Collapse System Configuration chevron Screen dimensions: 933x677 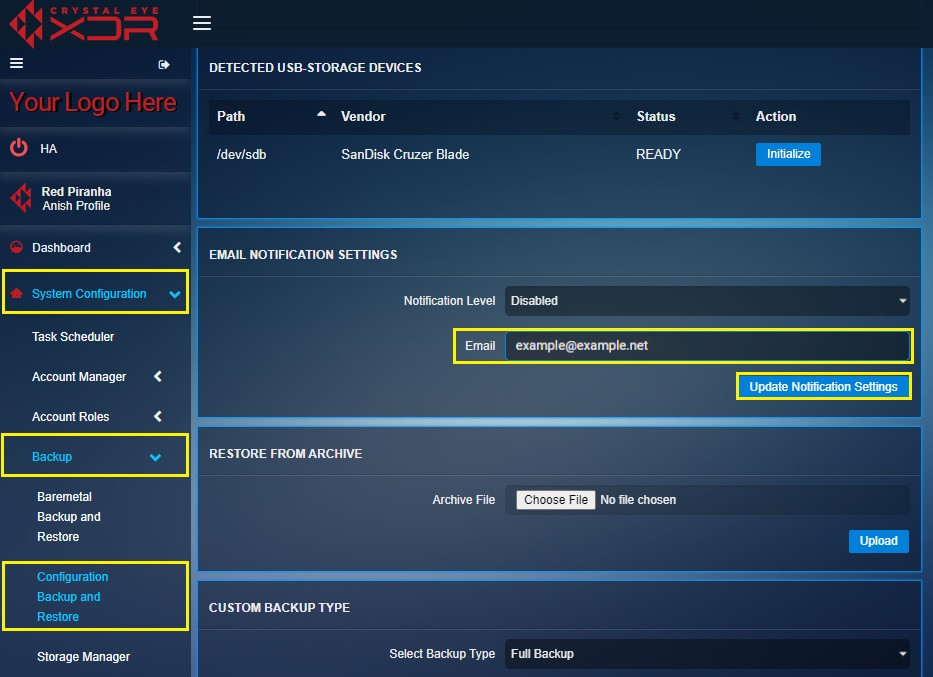[174, 294]
